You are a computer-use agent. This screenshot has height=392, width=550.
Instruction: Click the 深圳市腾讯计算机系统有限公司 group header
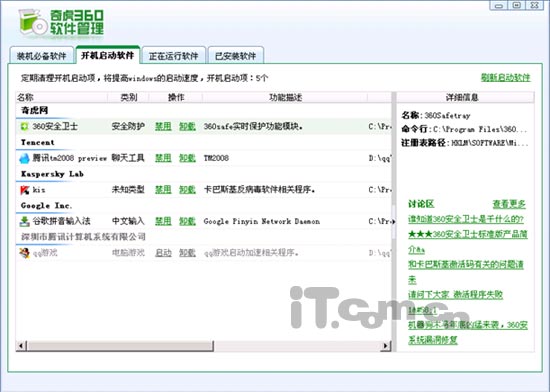[x=83, y=237]
